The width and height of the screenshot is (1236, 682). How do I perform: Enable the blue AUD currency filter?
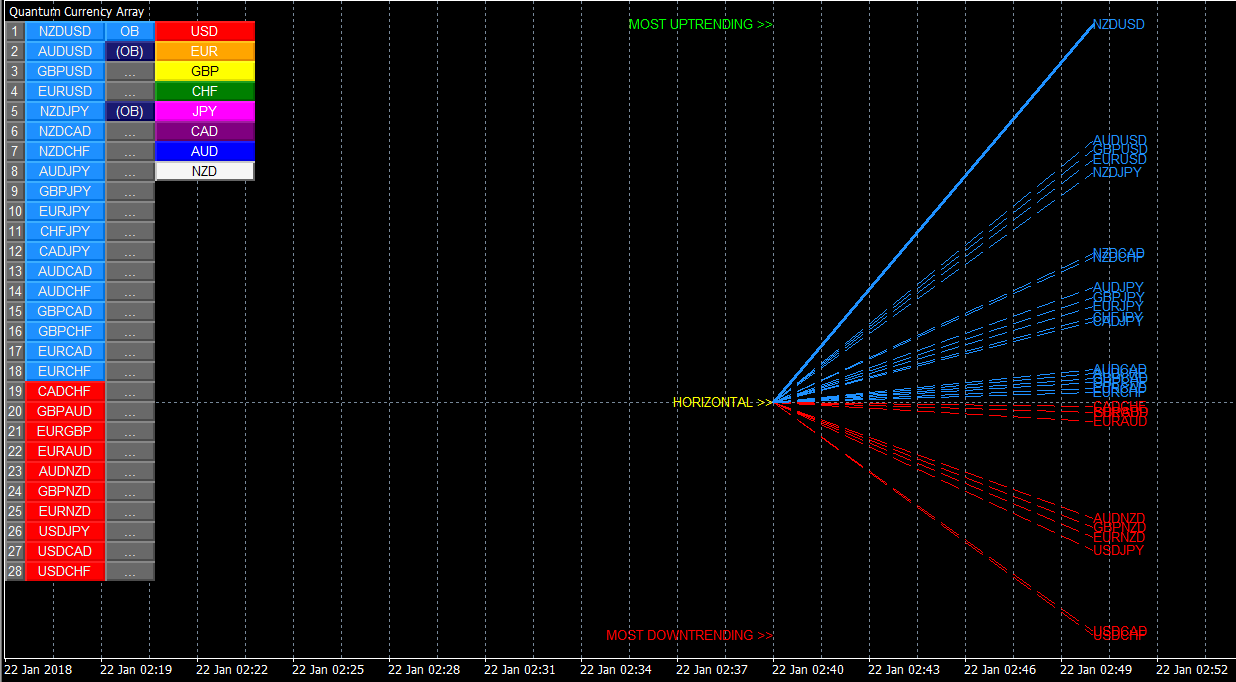205,151
